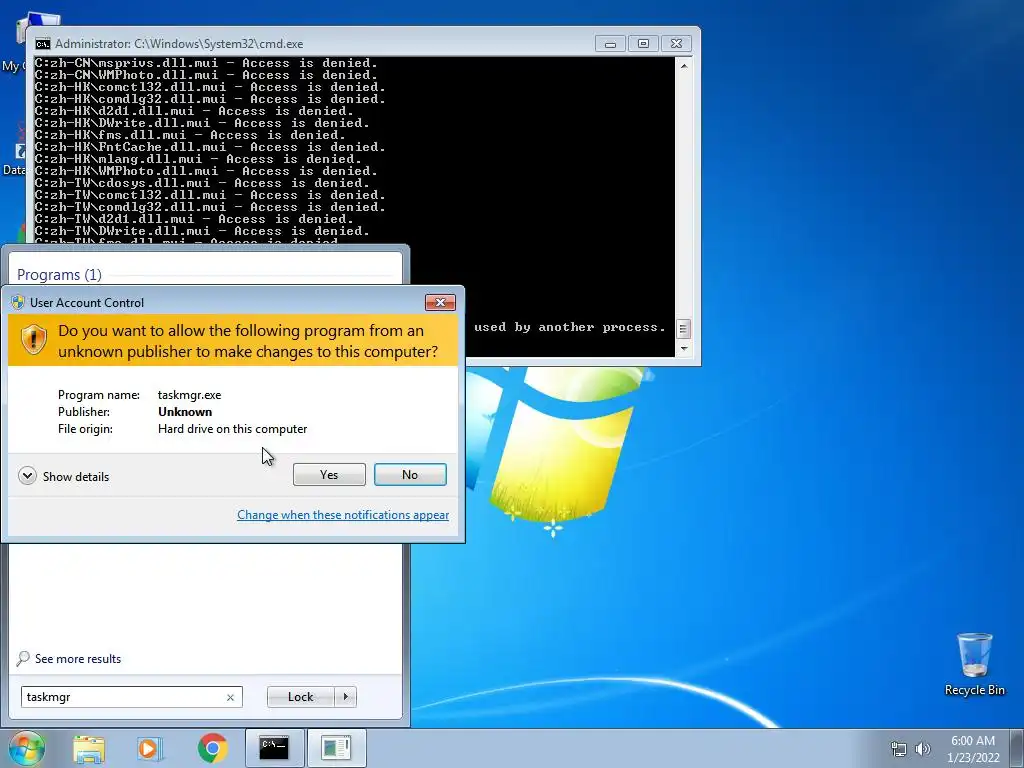Click Yes in User Account Control
Image resolution: width=1024 pixels, height=768 pixels.
pos(329,475)
